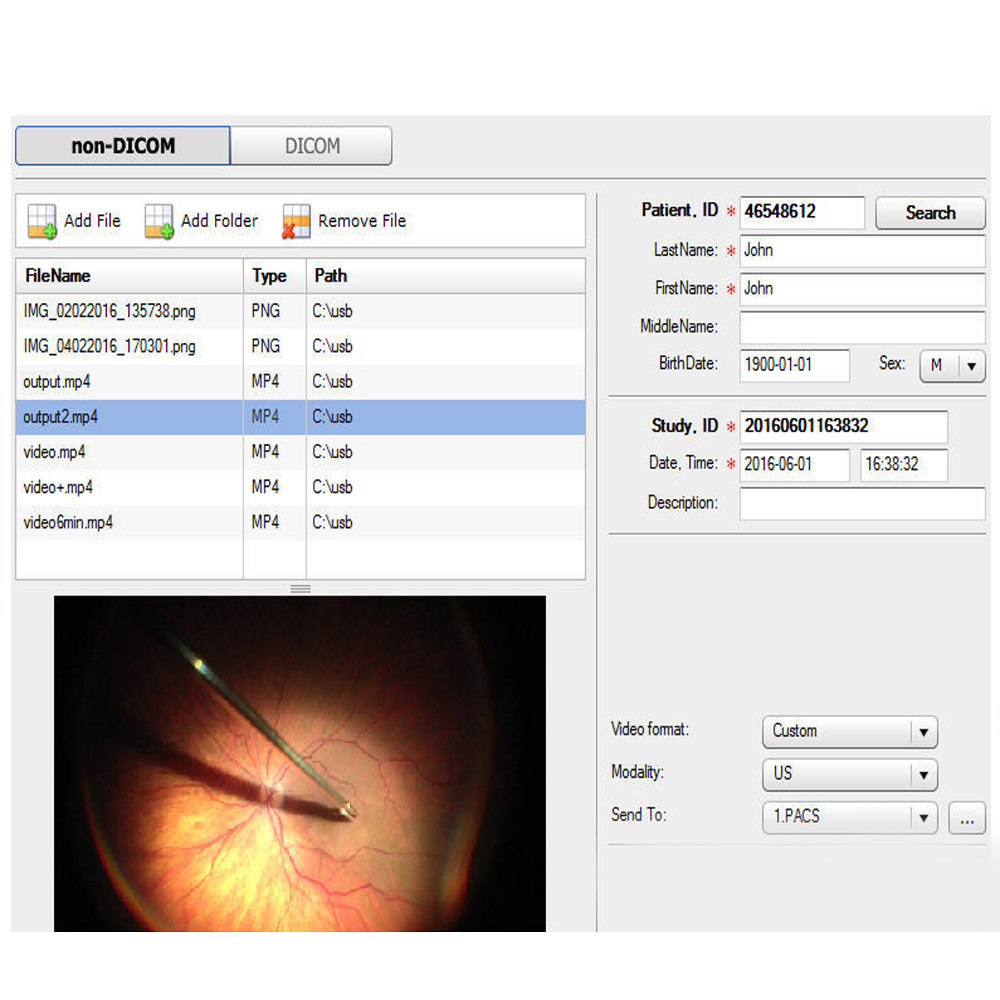Click the Add Folder icon
Image resolution: width=1000 pixels, height=1000 pixels.
pos(159,221)
